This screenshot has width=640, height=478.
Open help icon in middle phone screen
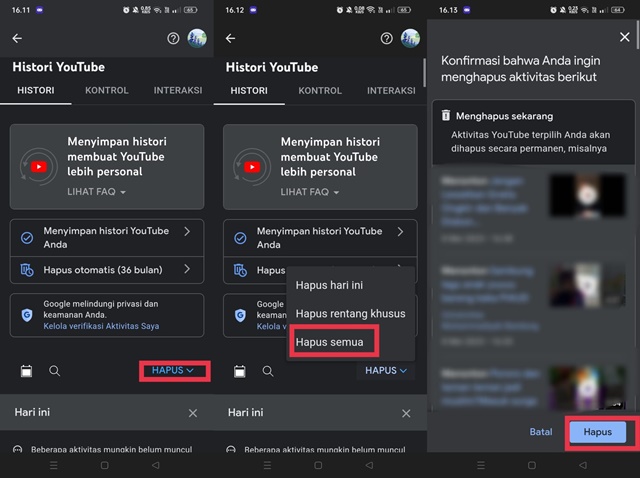[387, 38]
